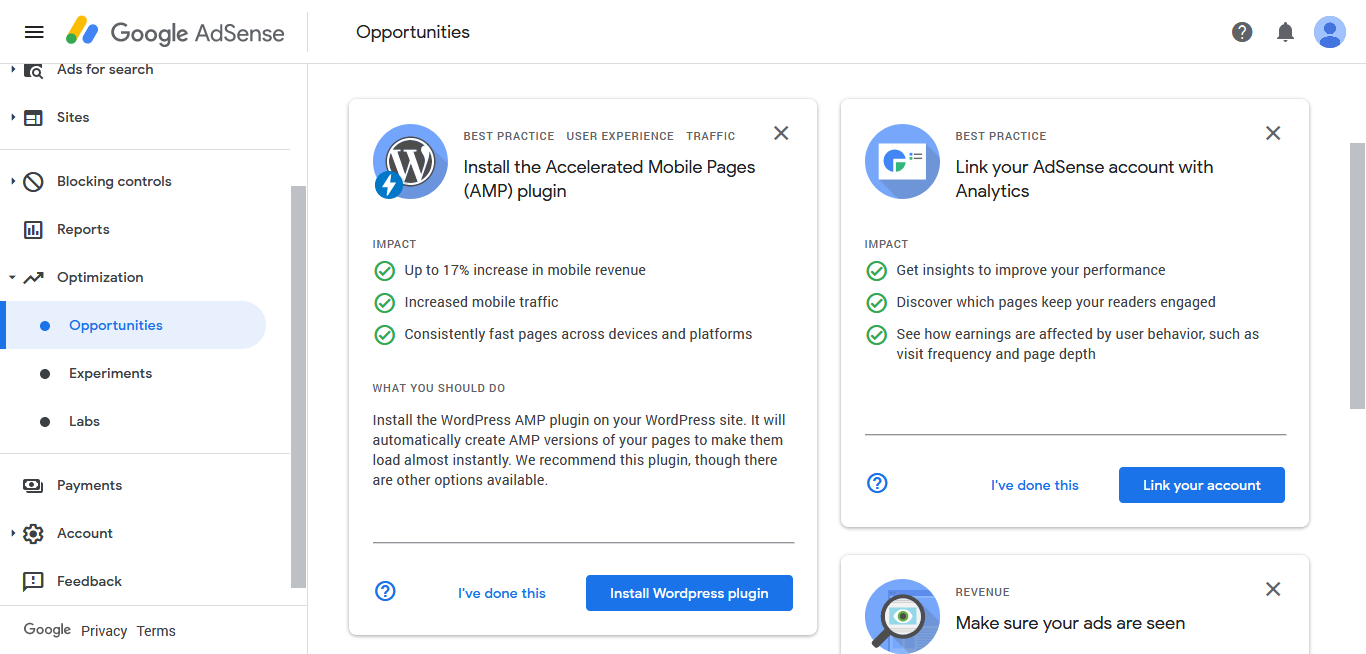Open the Payments page
Screen dimensions: 1366x654
tap(89, 485)
